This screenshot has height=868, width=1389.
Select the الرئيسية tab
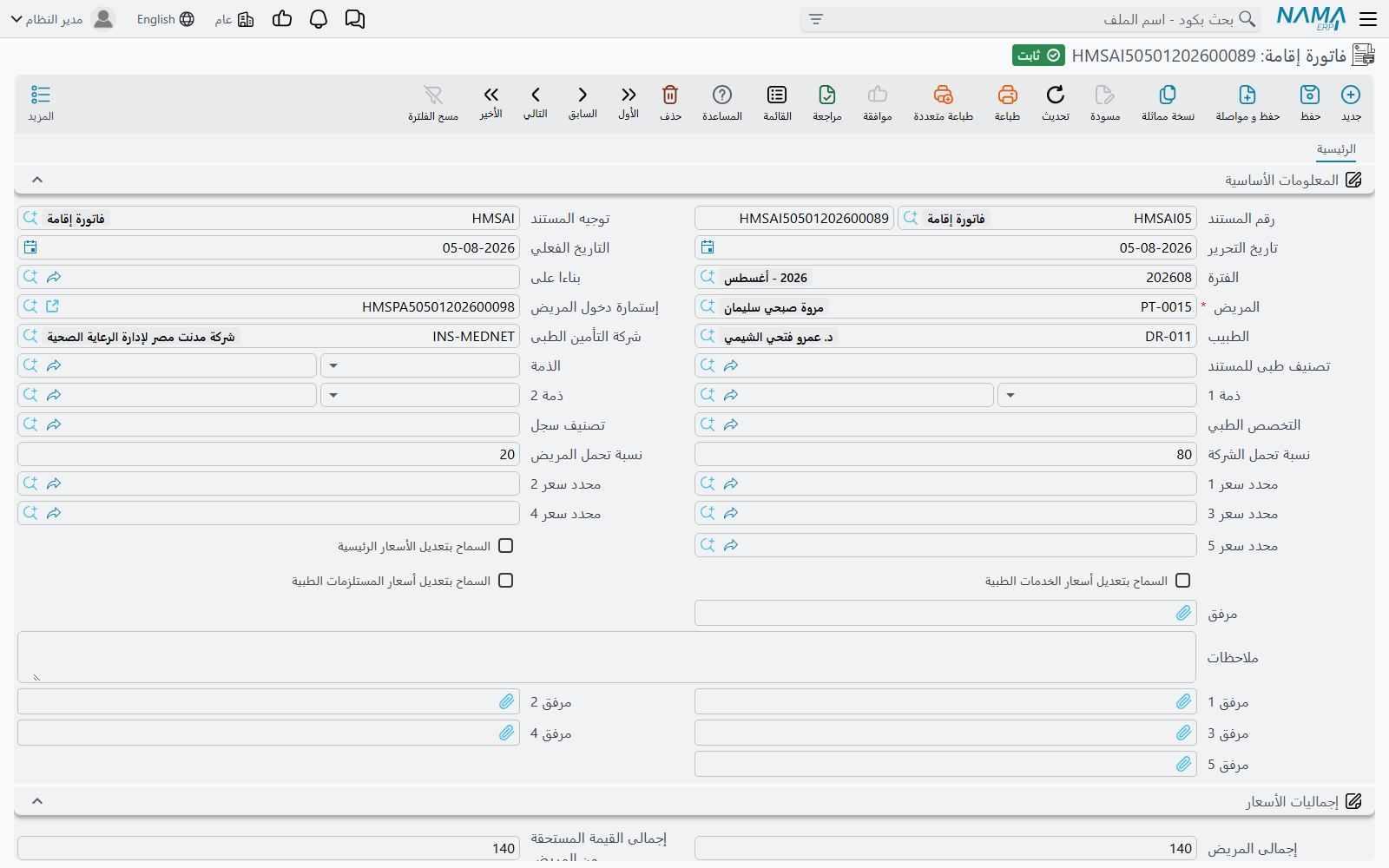[1336, 149]
